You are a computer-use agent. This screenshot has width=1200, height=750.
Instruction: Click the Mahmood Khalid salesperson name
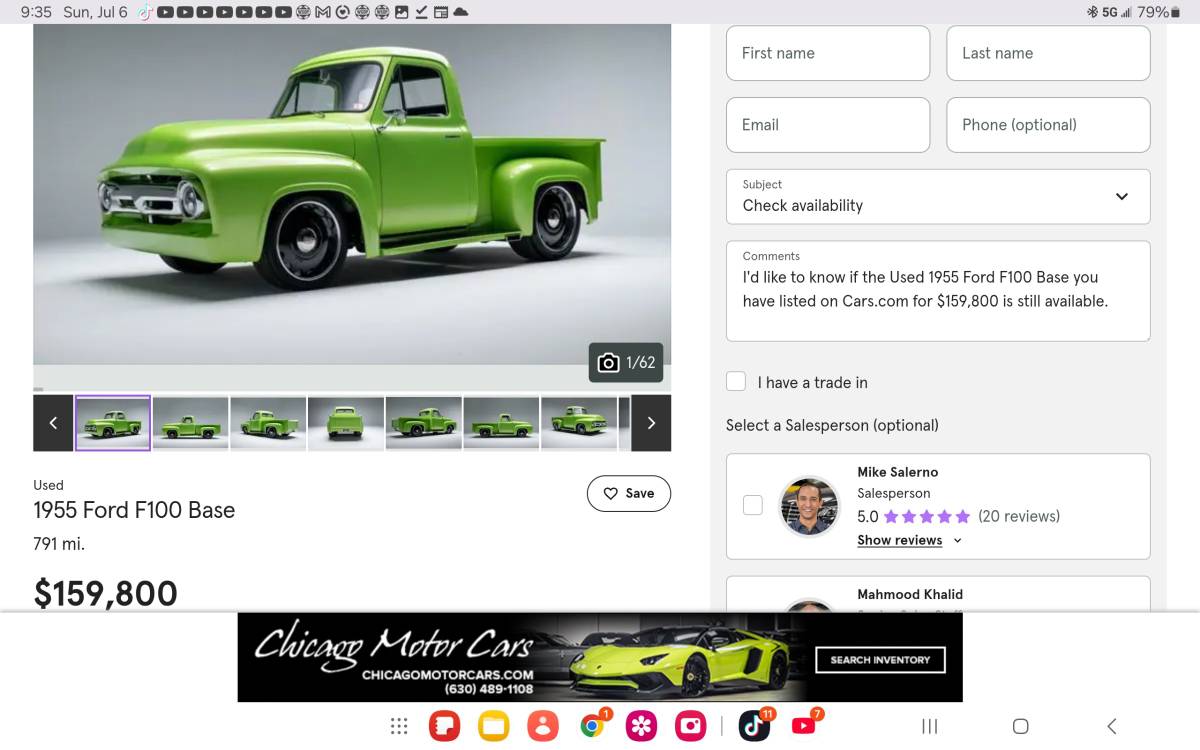pyautogui.click(x=910, y=594)
